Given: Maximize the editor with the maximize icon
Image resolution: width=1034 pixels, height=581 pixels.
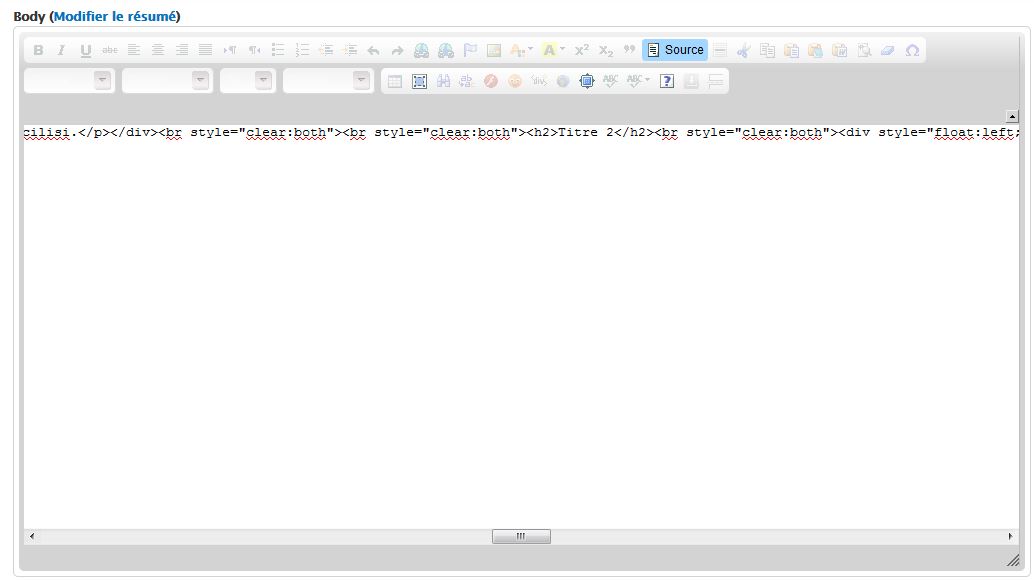Looking at the screenshot, I should pyautogui.click(x=587, y=81).
